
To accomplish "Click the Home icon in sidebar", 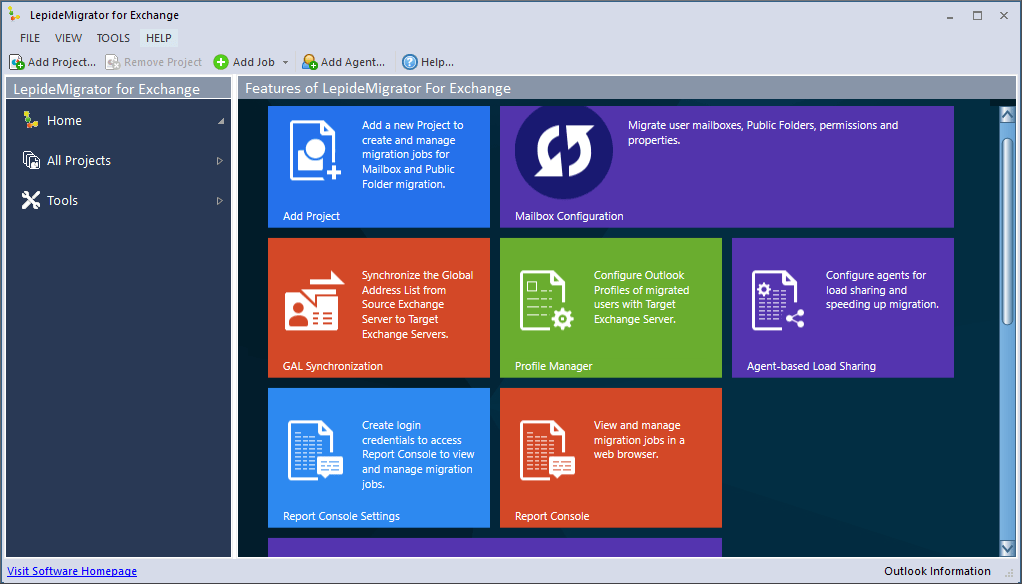I will [31, 120].
